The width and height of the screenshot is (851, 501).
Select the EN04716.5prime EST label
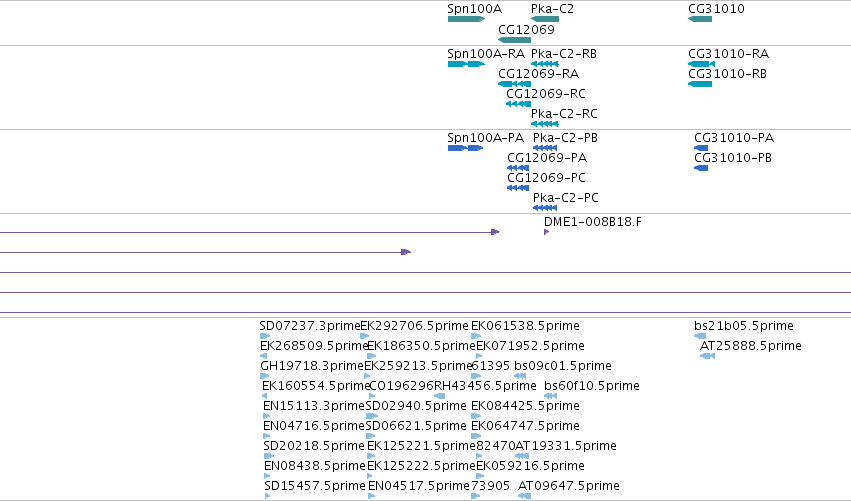point(314,426)
